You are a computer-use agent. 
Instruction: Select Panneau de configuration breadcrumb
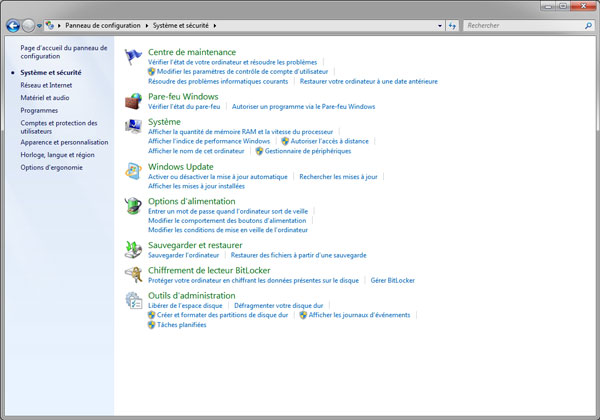coord(103,26)
